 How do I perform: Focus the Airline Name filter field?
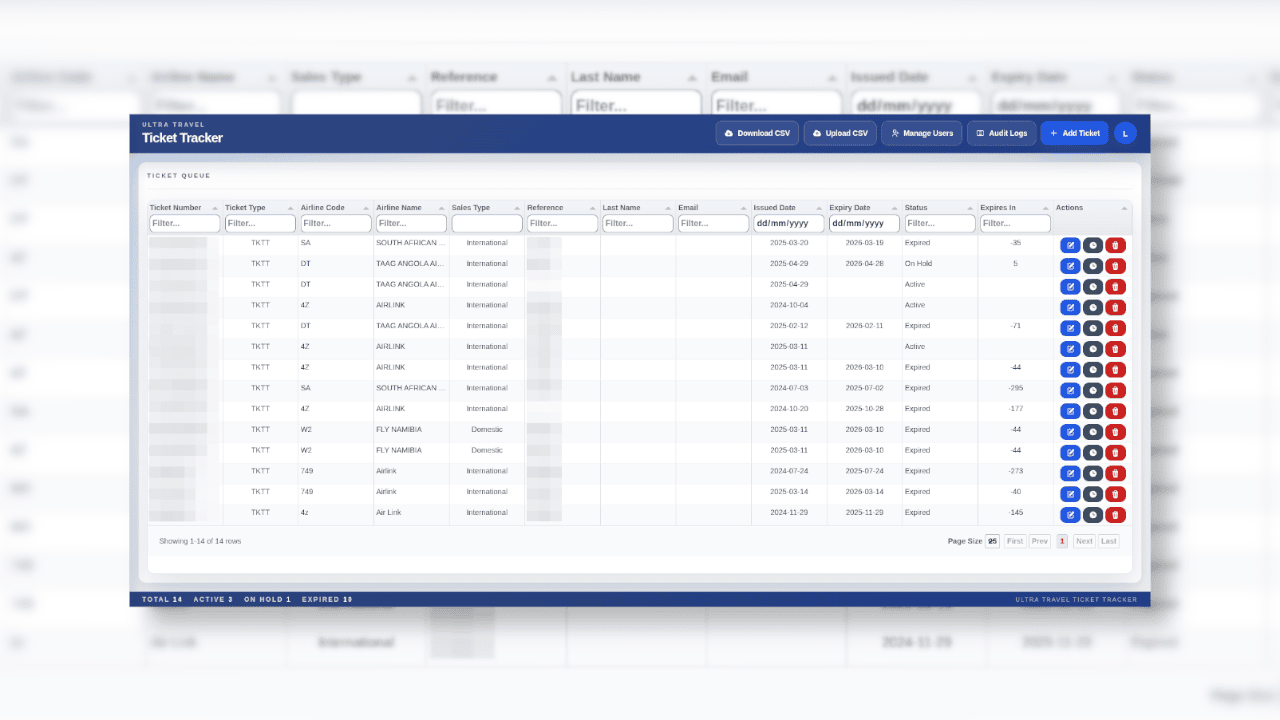tap(412, 224)
